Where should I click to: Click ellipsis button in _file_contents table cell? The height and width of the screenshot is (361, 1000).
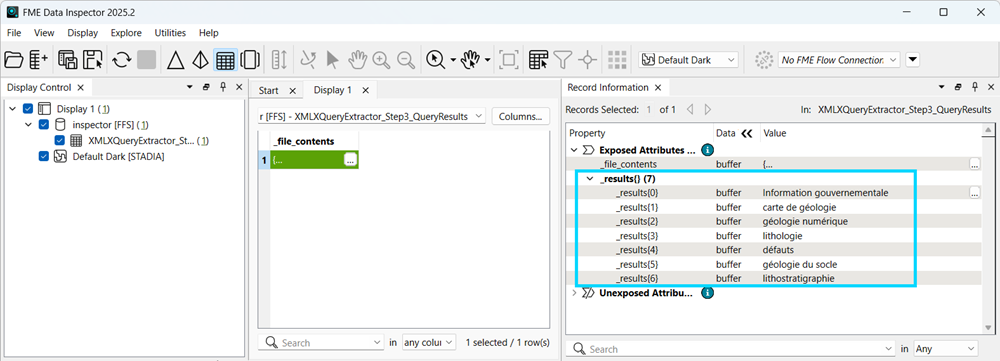coord(350,160)
